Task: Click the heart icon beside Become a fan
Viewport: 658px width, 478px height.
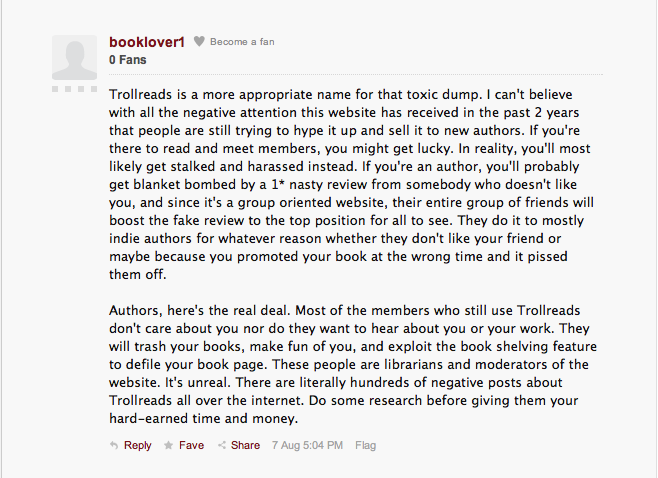Action: pos(199,41)
